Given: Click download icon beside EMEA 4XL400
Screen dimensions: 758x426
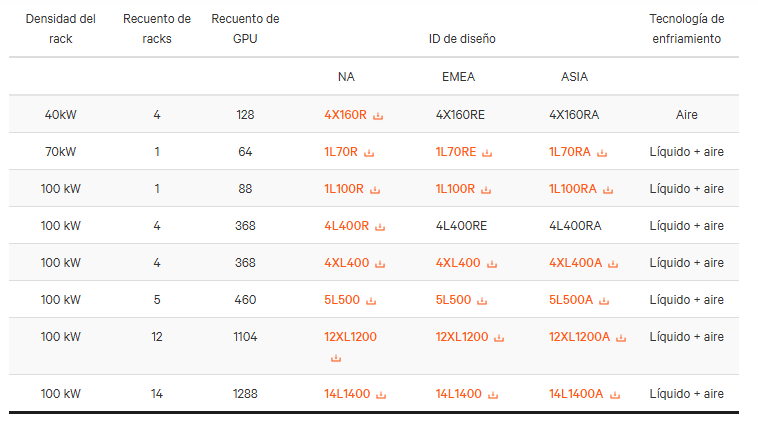Looking at the screenshot, I should [x=492, y=264].
